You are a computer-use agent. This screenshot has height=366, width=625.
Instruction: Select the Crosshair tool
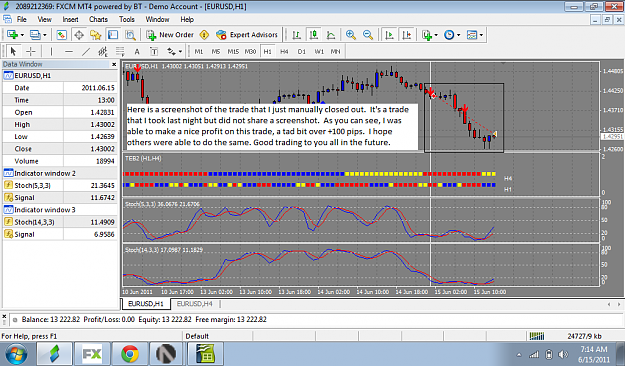pos(31,51)
